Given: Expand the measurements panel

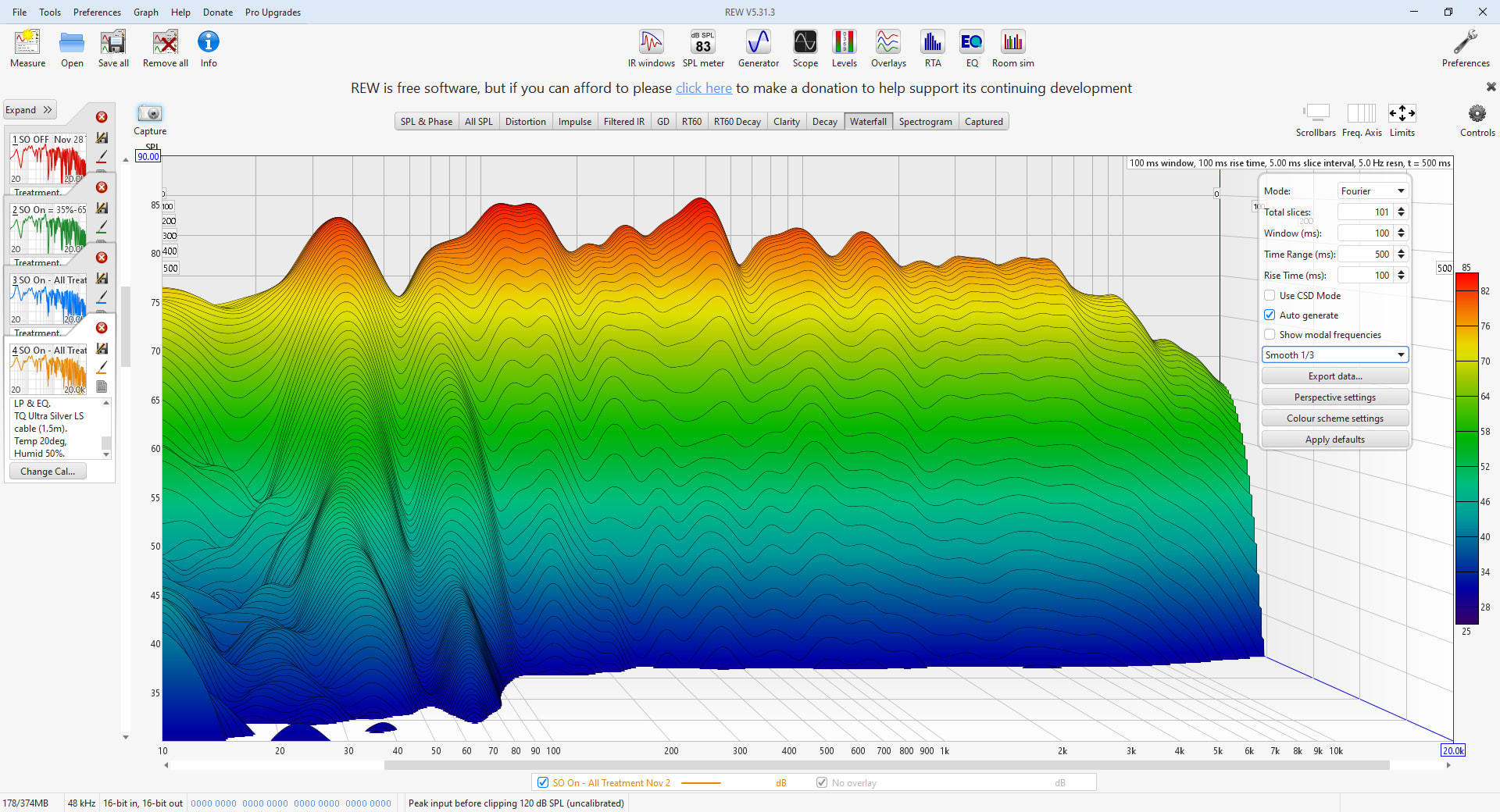Looking at the screenshot, I should click(29, 110).
